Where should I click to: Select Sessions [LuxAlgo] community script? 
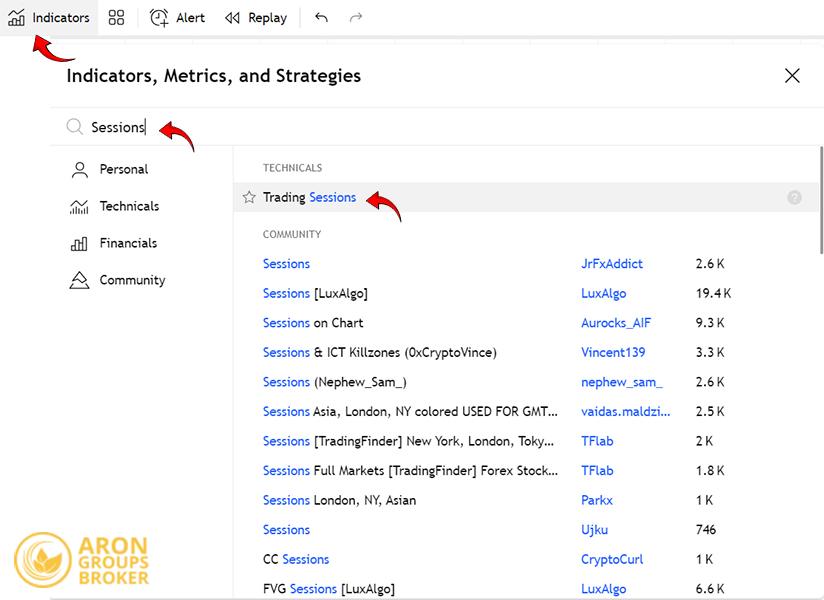[x=315, y=294]
